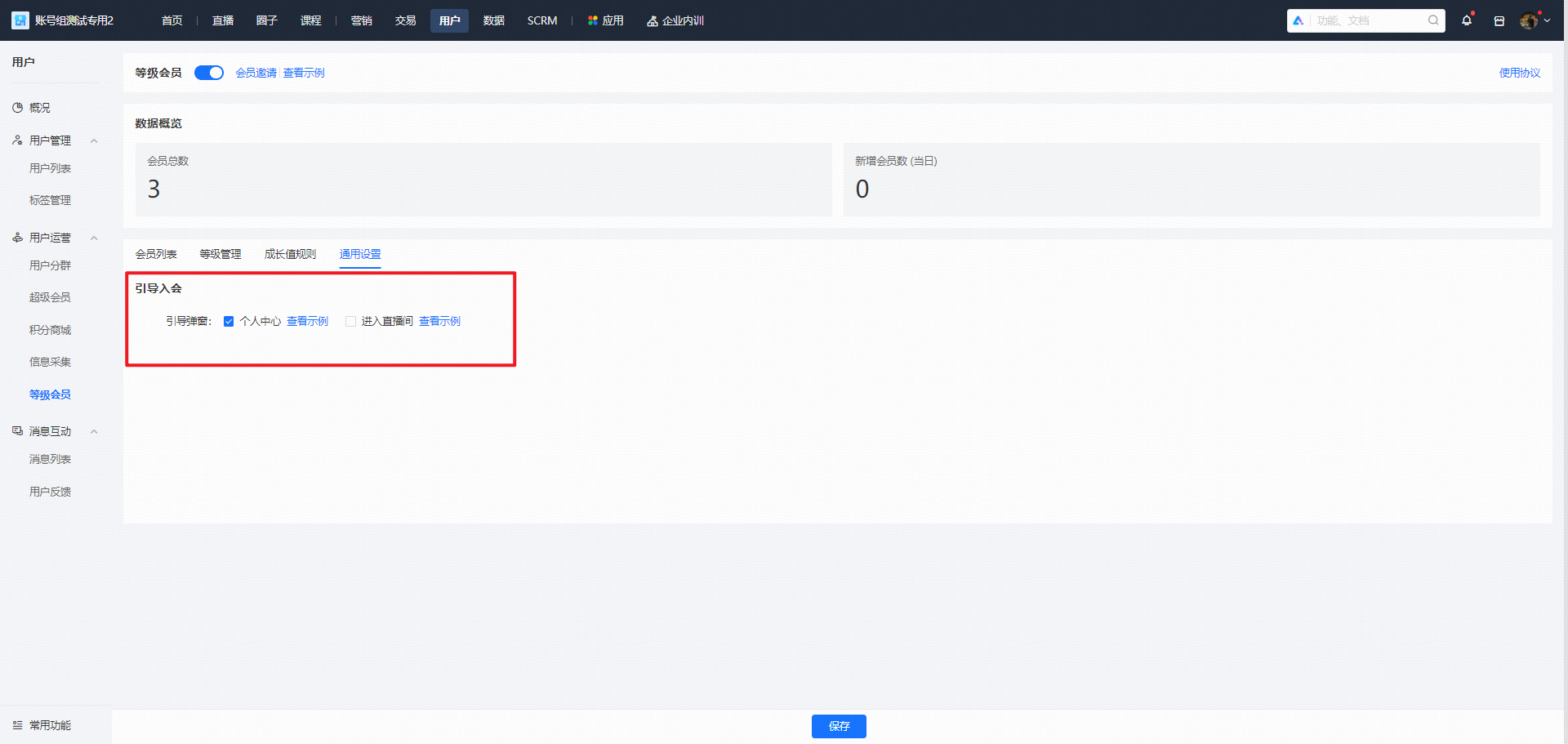Open 标签管理 in sidebar
This screenshot has width=1568, height=744.
(x=50, y=200)
